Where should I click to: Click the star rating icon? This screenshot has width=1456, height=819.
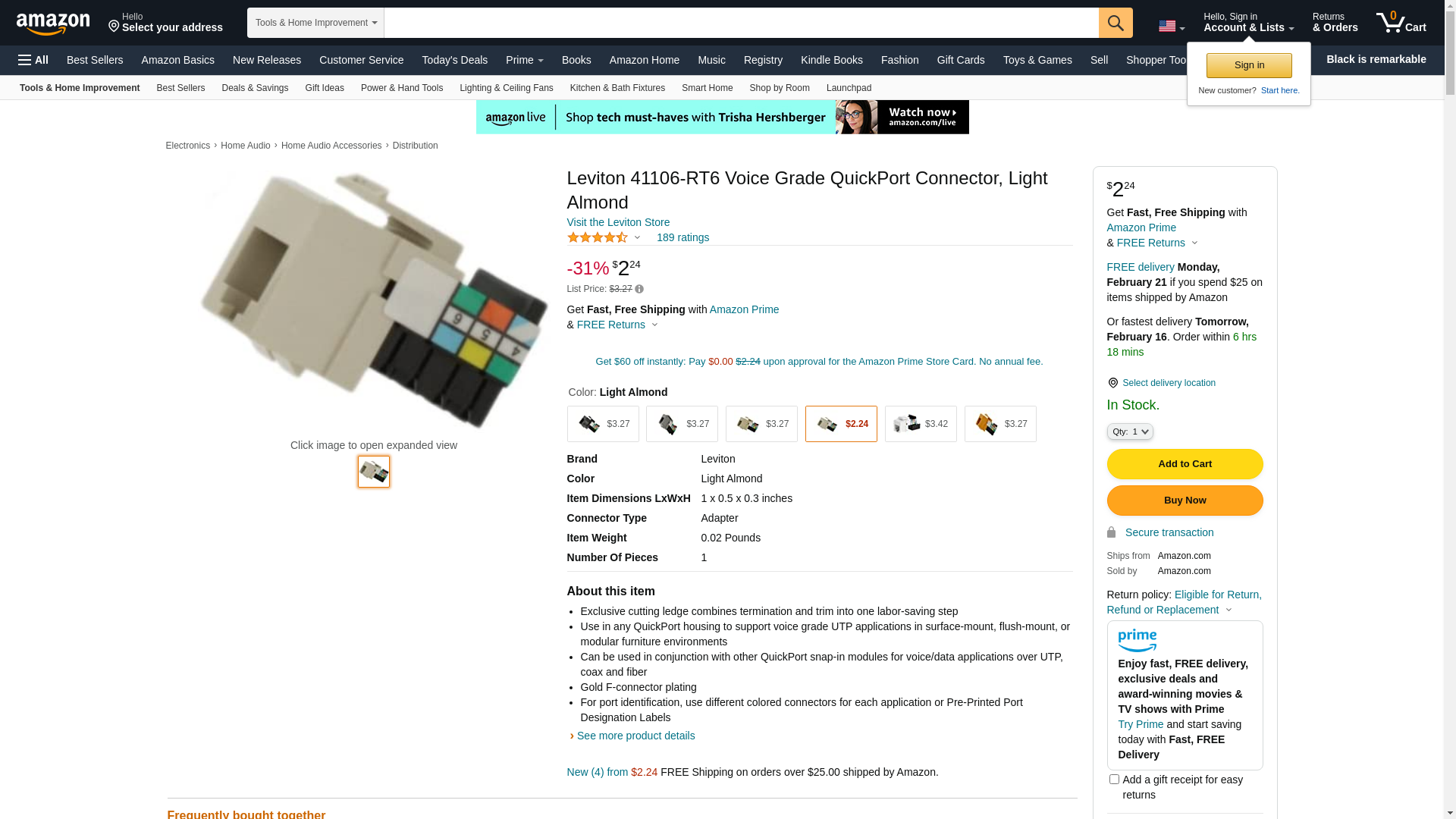[598, 237]
